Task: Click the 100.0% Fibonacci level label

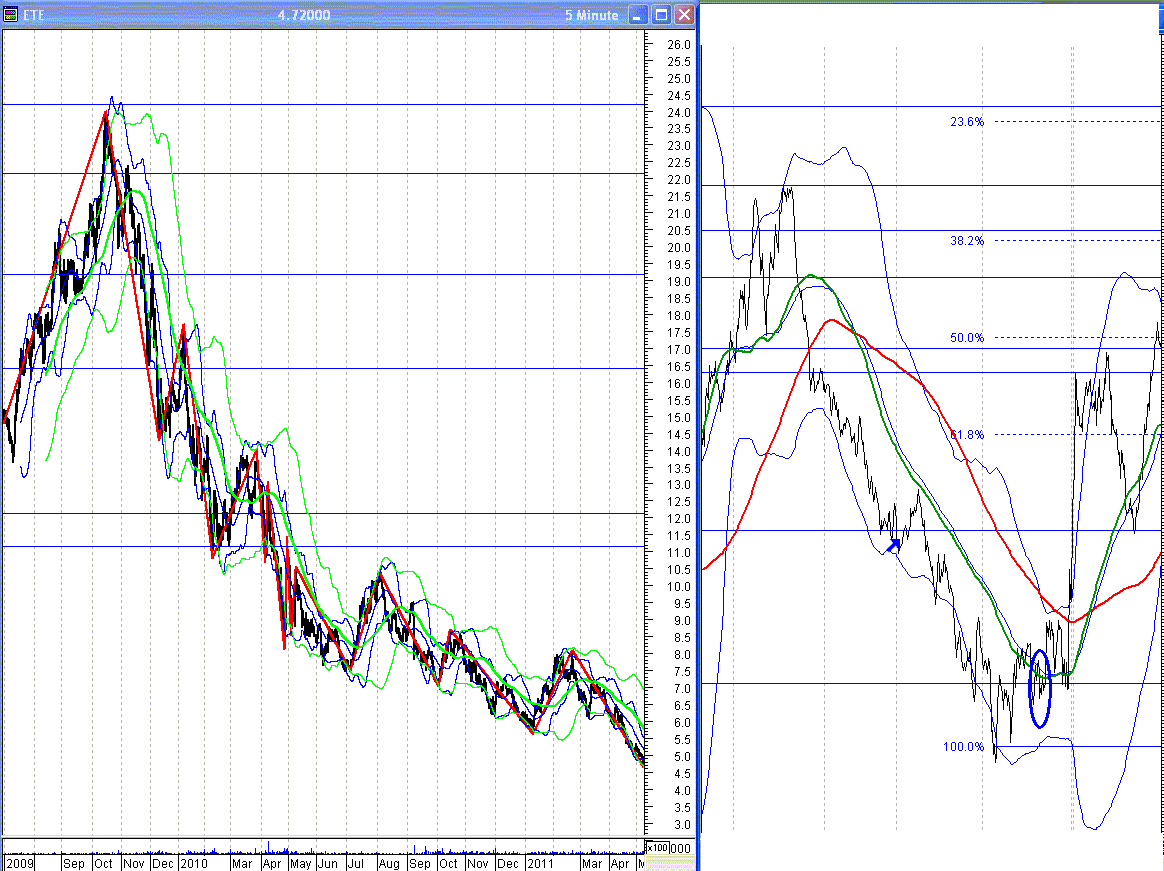Action: coord(964,747)
